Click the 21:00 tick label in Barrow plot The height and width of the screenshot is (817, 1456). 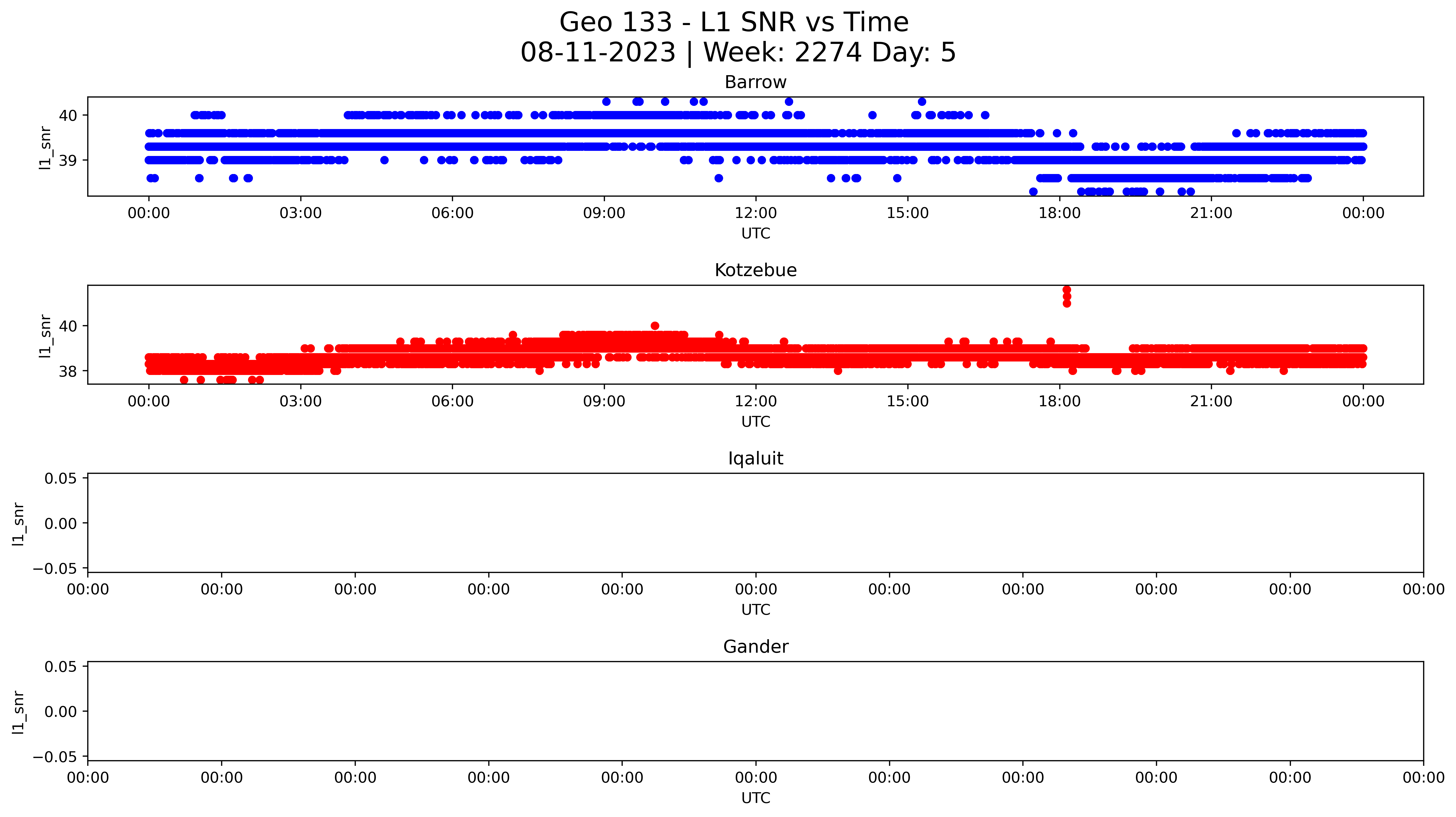1211,213
